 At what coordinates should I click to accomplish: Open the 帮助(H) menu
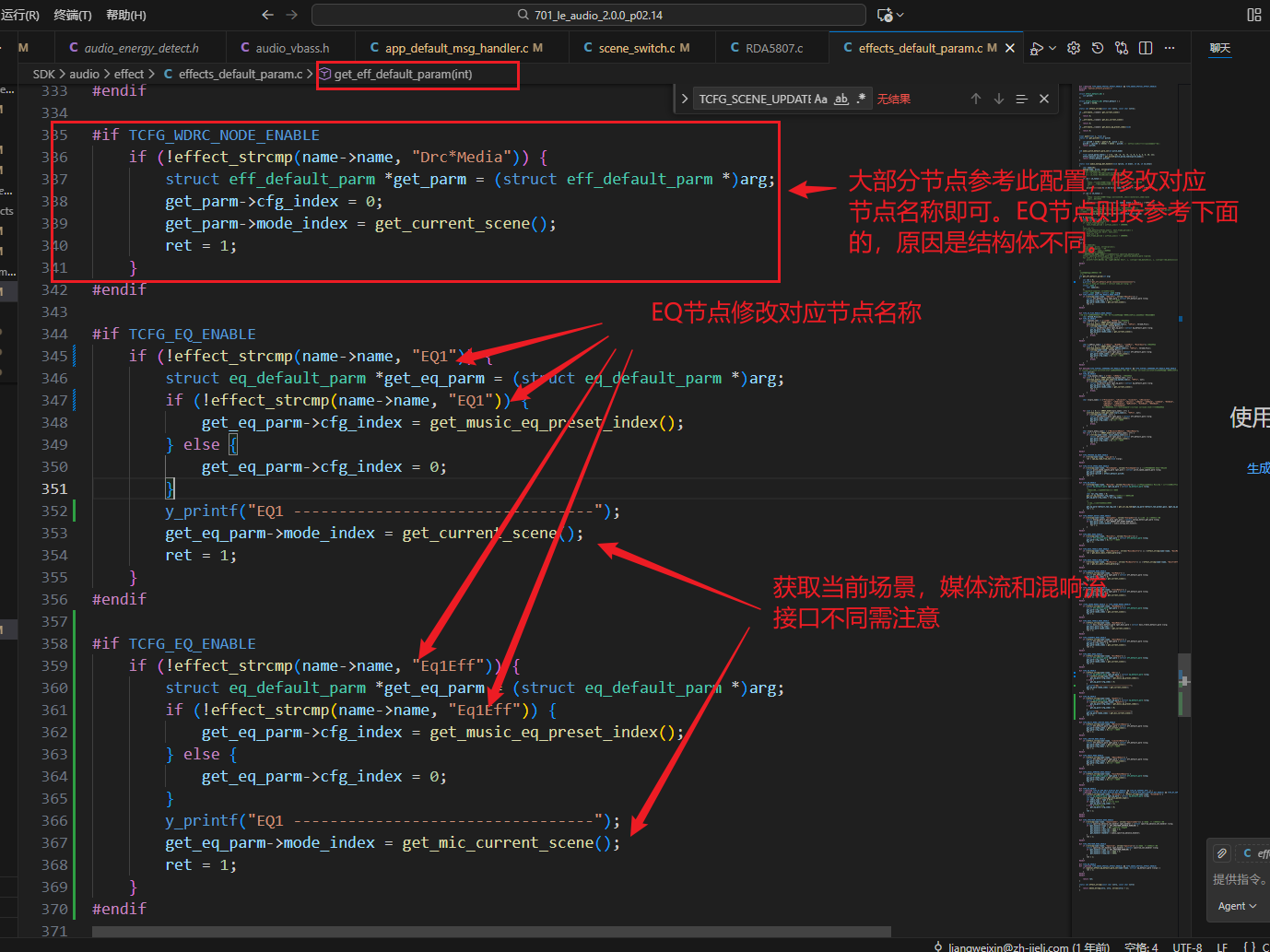[x=126, y=15]
